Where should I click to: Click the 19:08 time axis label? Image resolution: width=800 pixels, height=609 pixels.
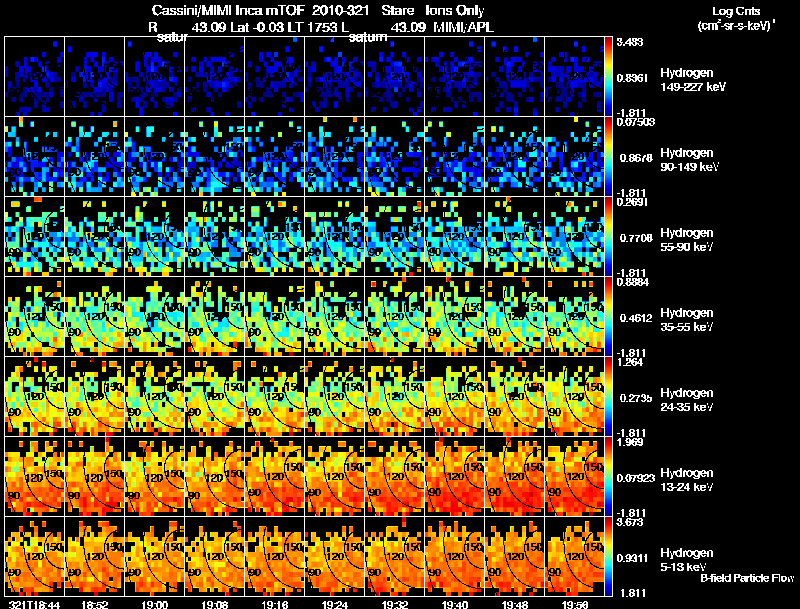tap(215, 604)
